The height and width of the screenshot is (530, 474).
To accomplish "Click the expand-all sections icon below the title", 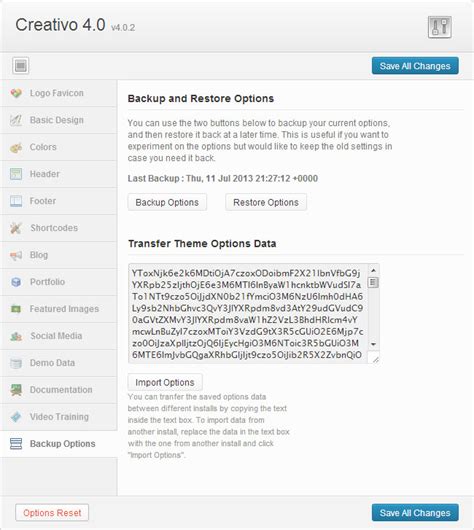I will (x=21, y=66).
